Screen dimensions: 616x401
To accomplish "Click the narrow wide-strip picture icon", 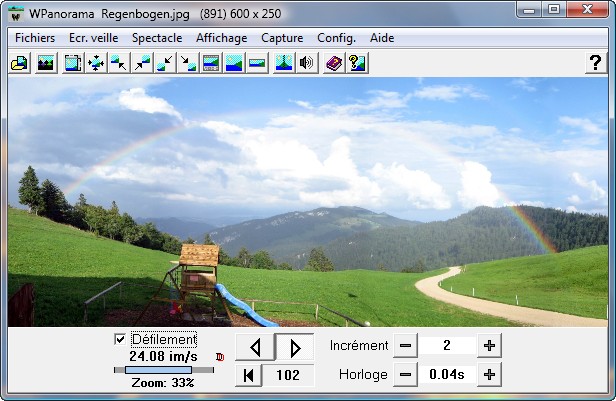I will 257,63.
